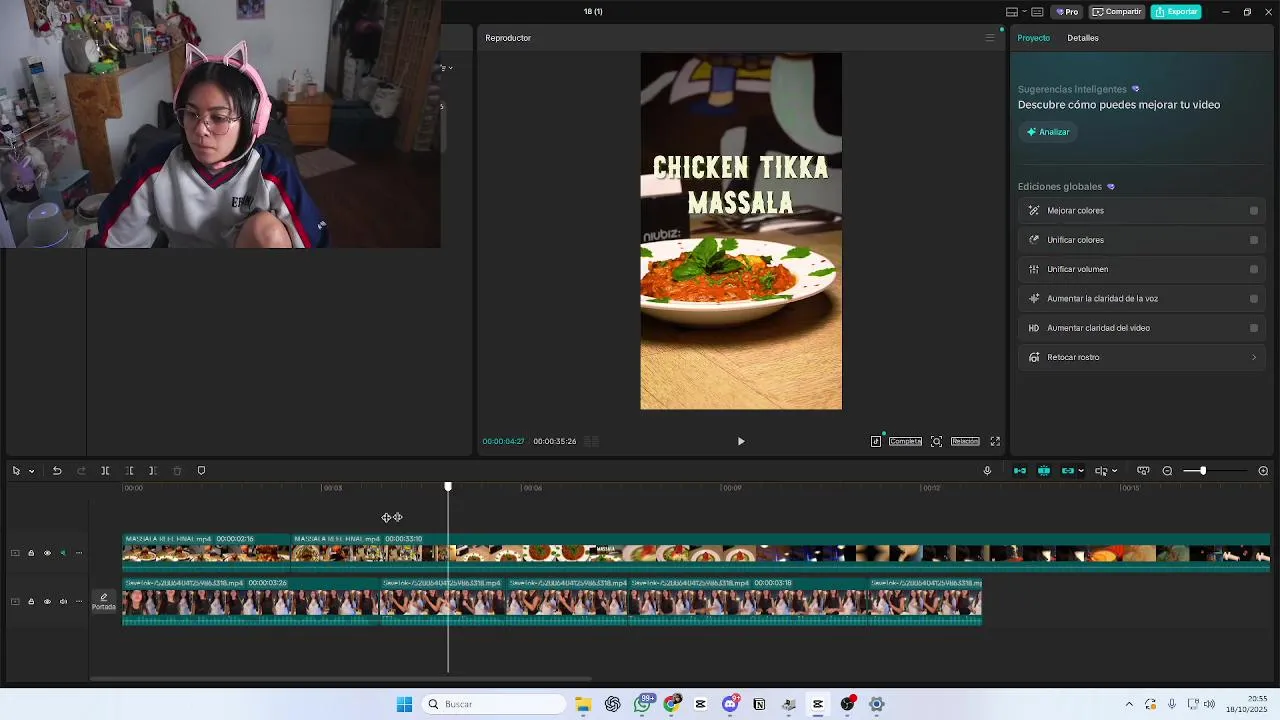
Task: Open the selection tool mode dropdown arrow
Action: pyautogui.click(x=31, y=471)
